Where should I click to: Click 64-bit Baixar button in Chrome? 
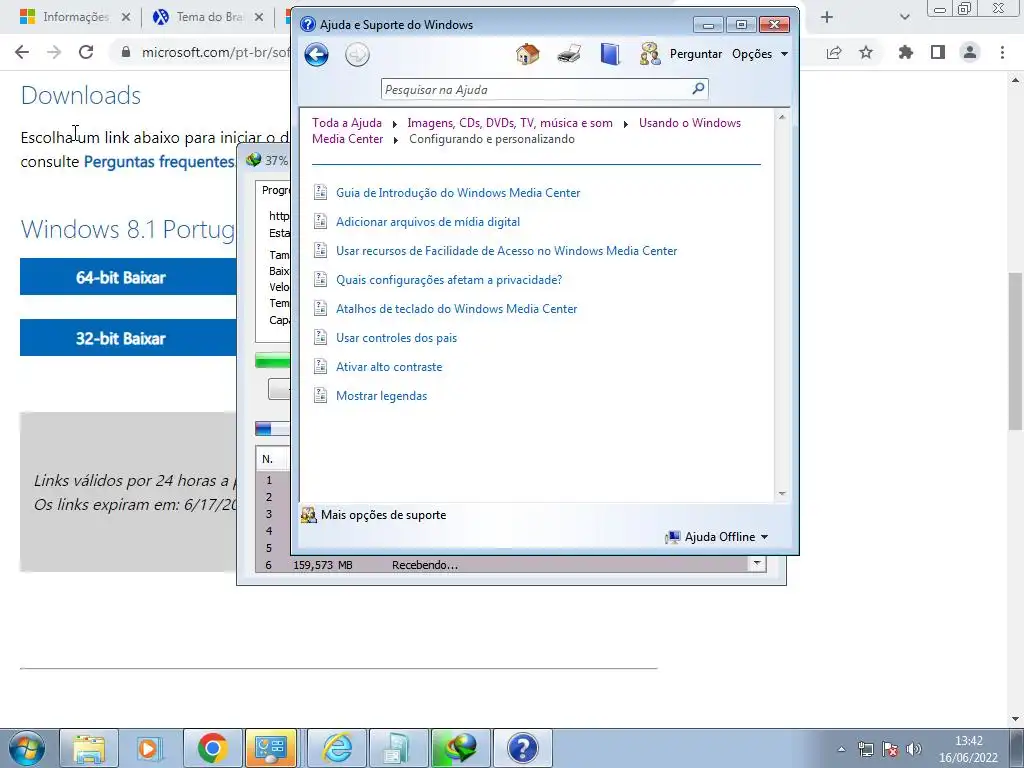128,277
